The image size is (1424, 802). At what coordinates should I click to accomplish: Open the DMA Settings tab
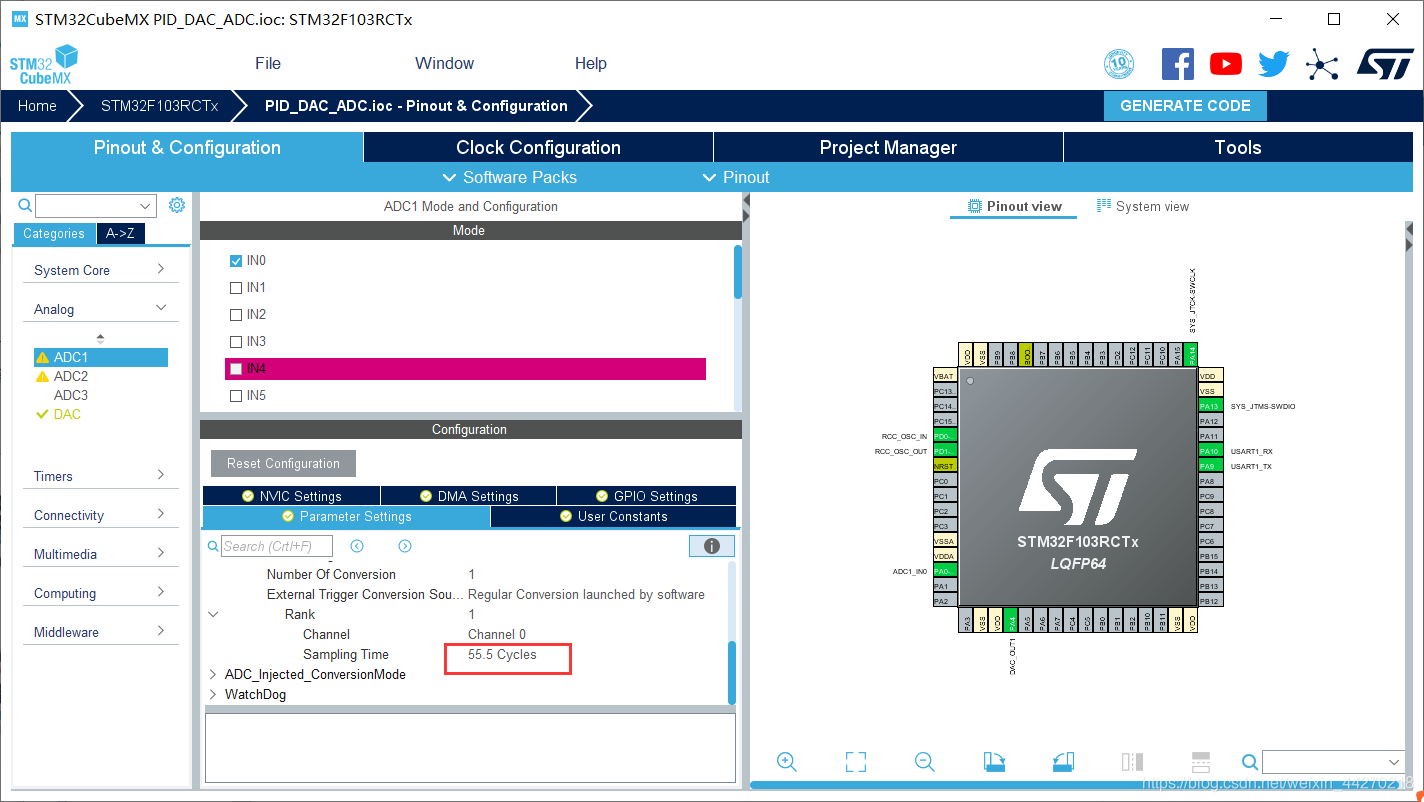tap(469, 496)
